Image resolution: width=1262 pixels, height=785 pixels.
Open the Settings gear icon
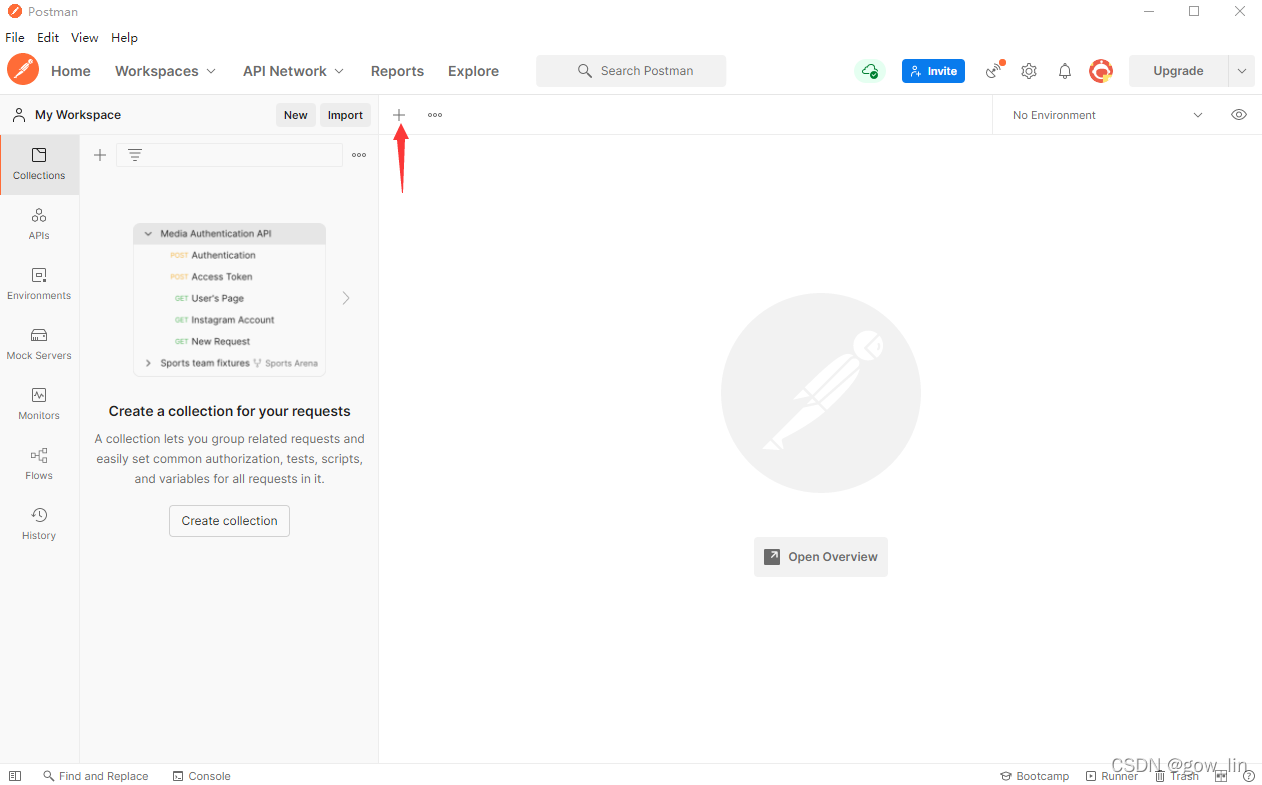tap(1029, 71)
